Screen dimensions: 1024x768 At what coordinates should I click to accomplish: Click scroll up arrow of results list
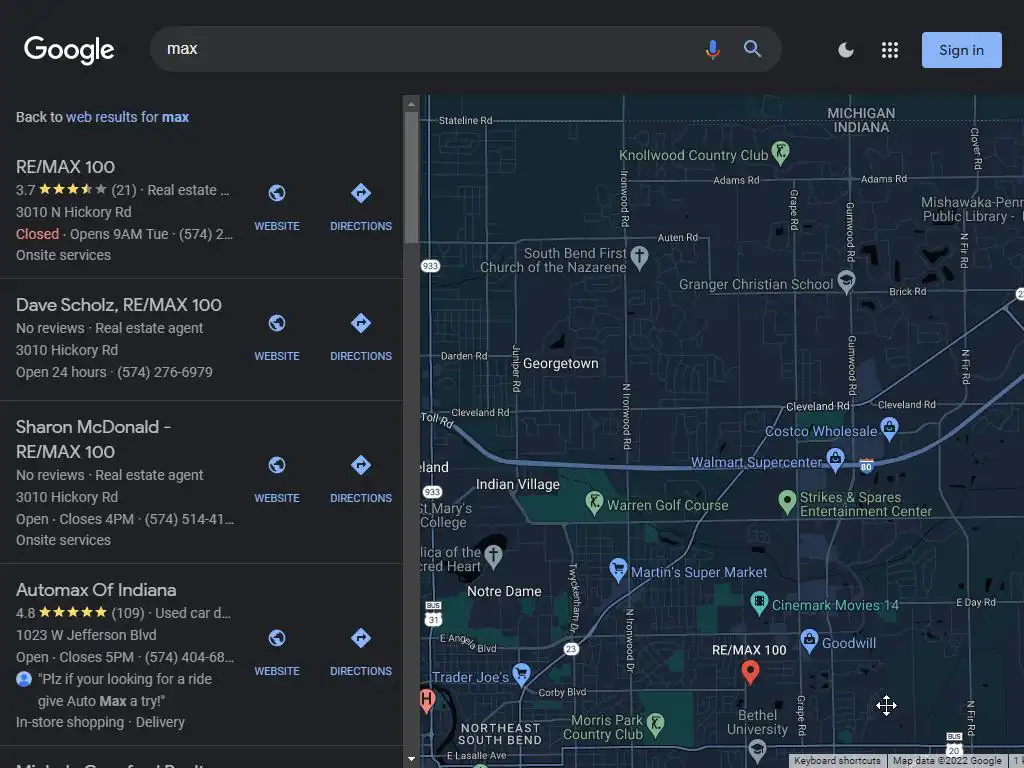(x=411, y=103)
